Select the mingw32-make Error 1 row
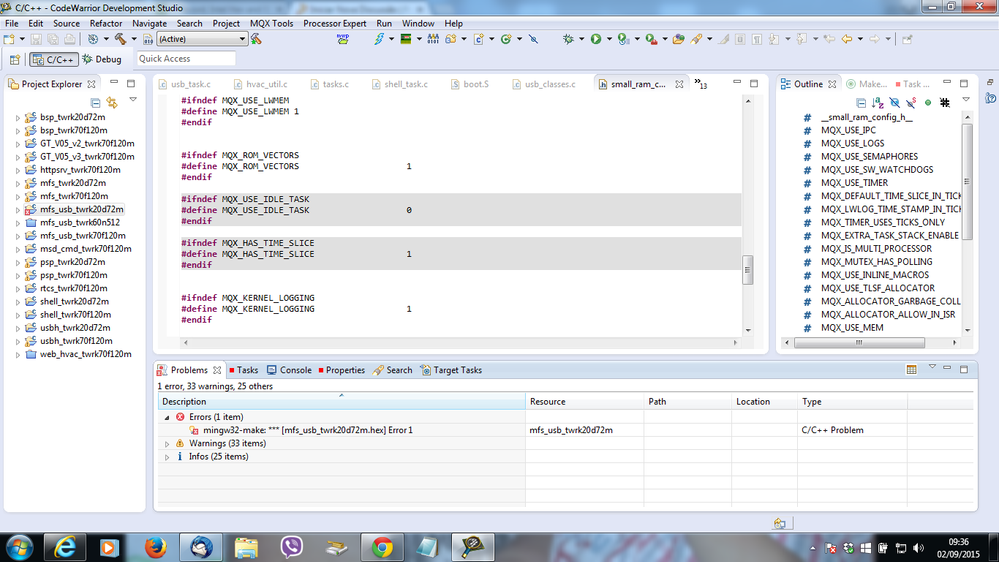The image size is (999, 562). point(566,430)
